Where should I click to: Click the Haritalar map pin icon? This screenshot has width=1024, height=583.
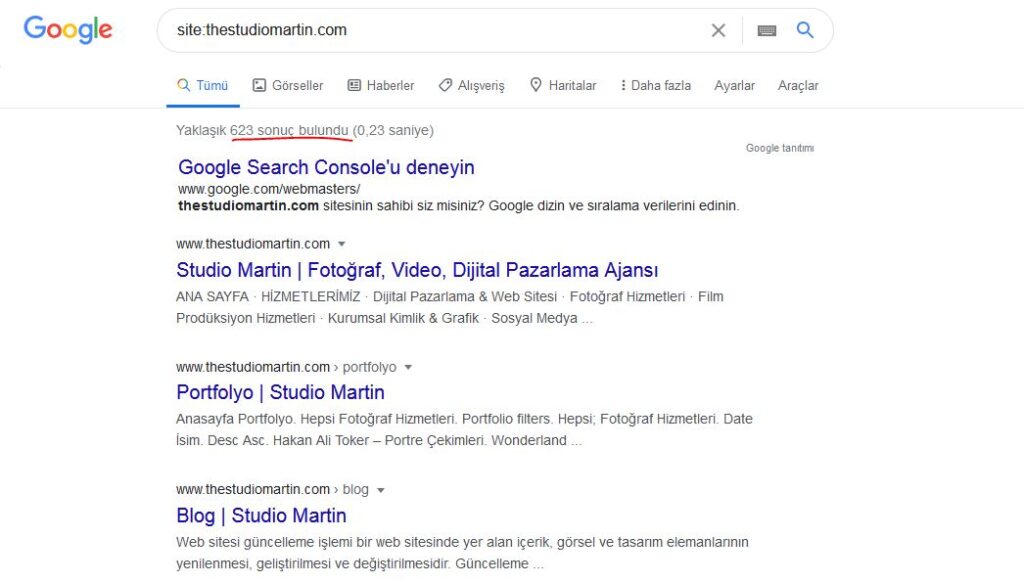coord(536,85)
